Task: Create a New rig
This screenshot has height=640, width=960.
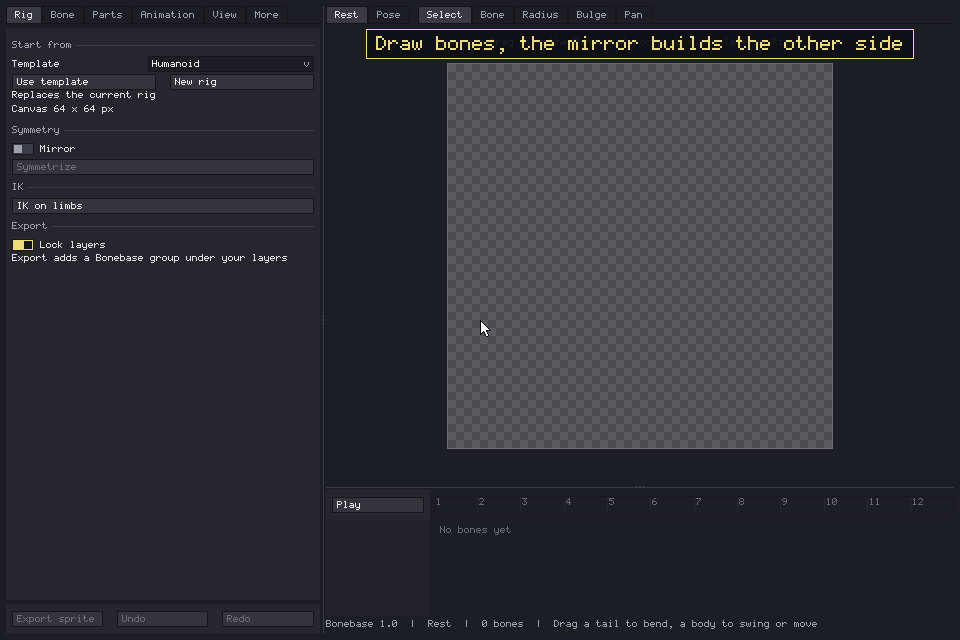Action: [242, 81]
